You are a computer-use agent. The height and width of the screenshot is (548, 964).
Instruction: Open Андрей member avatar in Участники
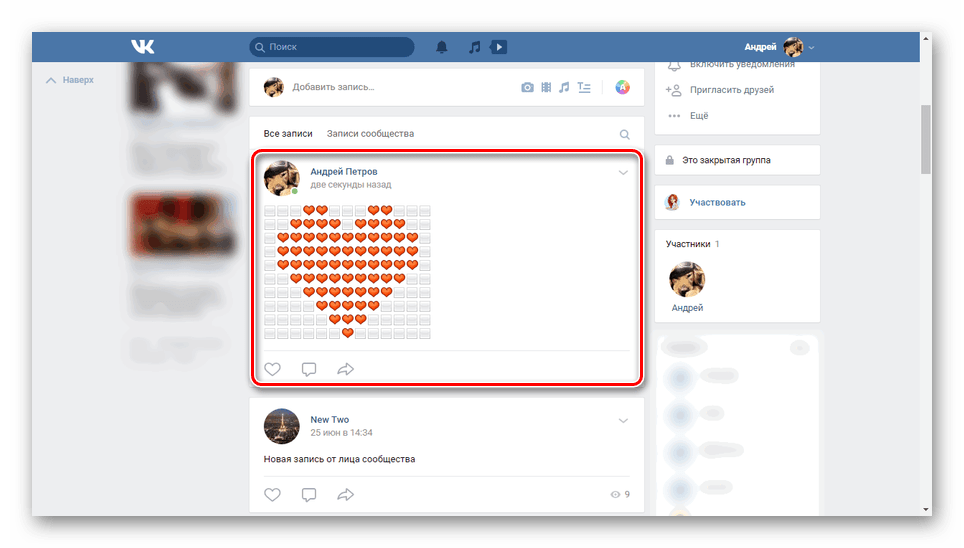[687, 279]
